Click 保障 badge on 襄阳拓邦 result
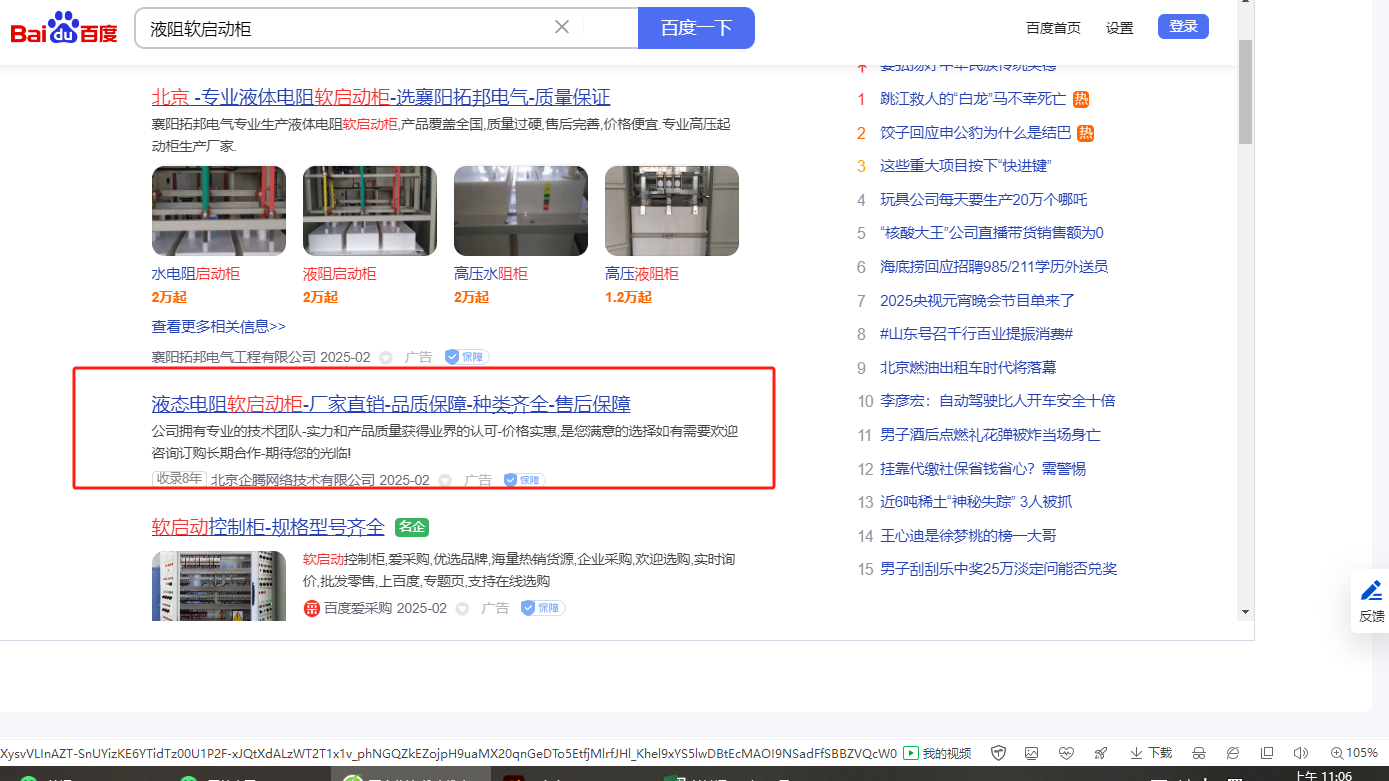This screenshot has width=1389, height=781. [x=467, y=357]
